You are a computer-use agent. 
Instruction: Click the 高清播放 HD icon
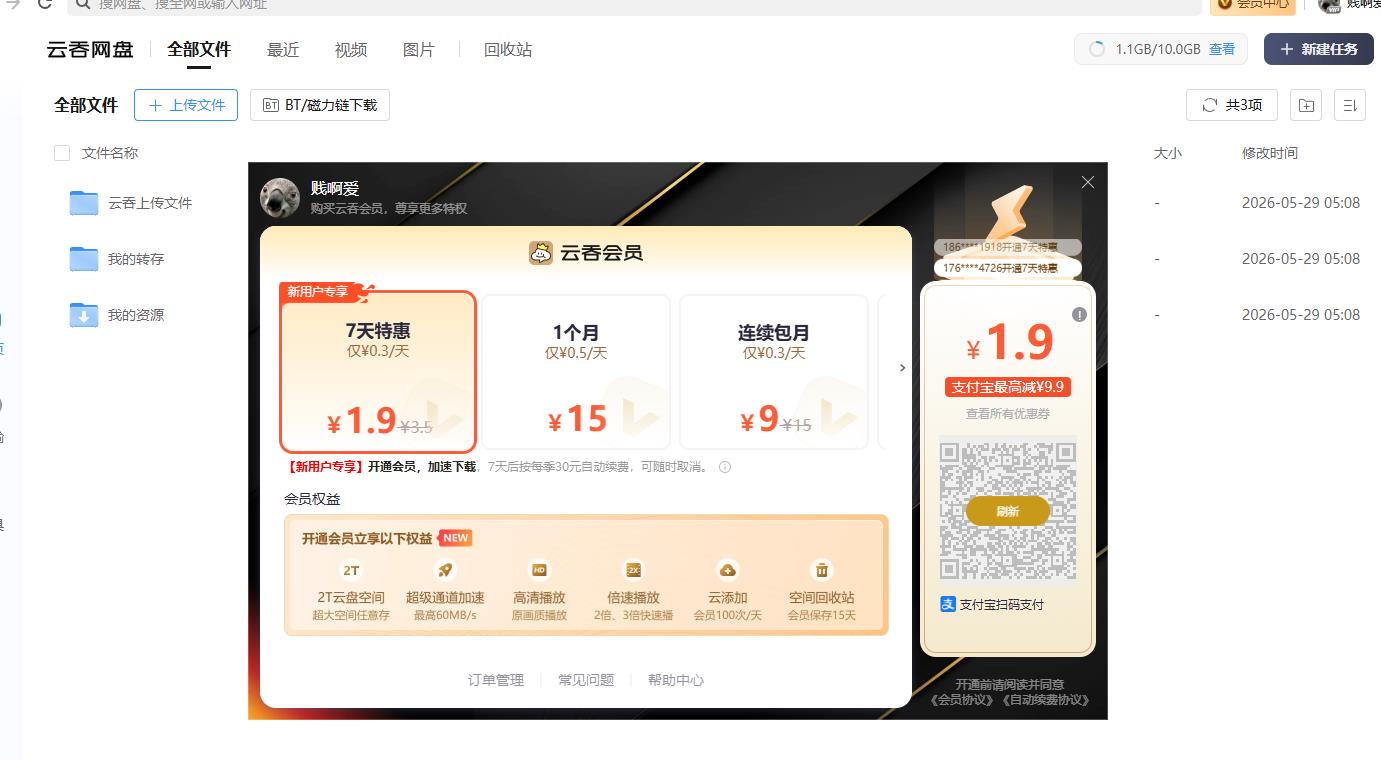tap(539, 570)
